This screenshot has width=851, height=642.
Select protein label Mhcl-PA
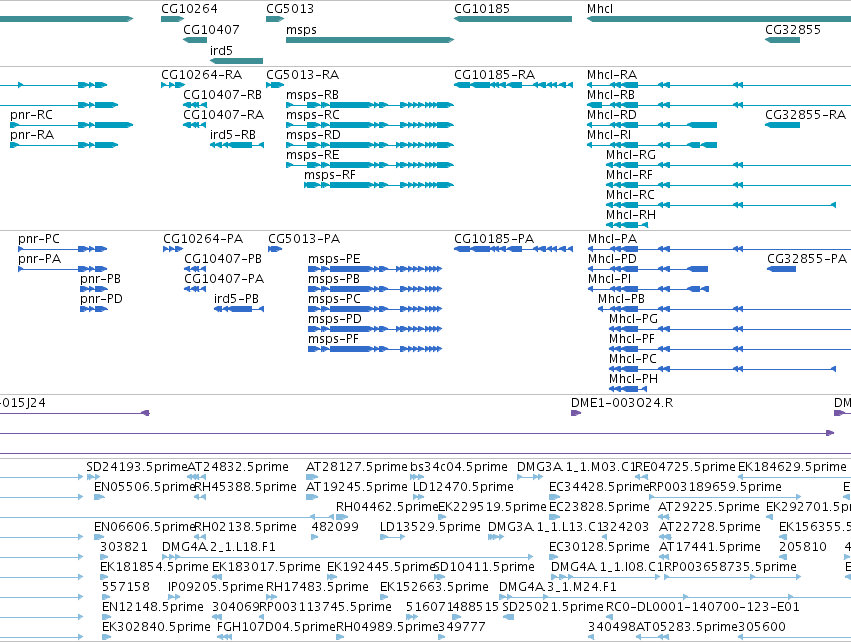[x=612, y=239]
